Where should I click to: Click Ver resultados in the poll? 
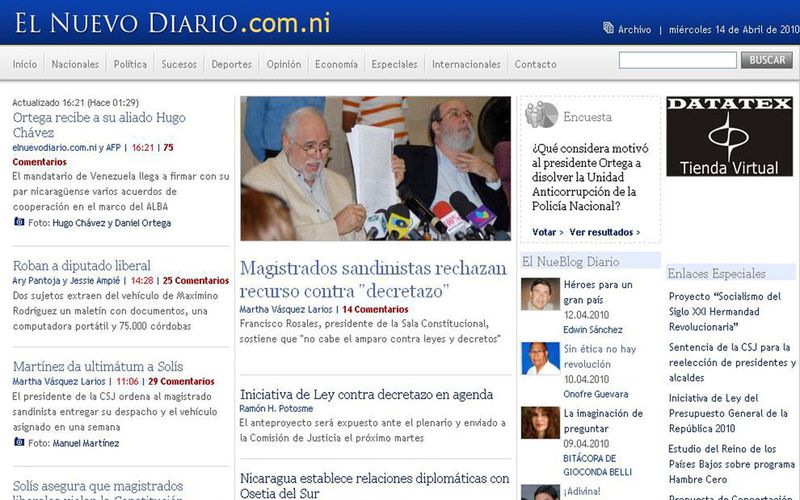click(x=601, y=232)
